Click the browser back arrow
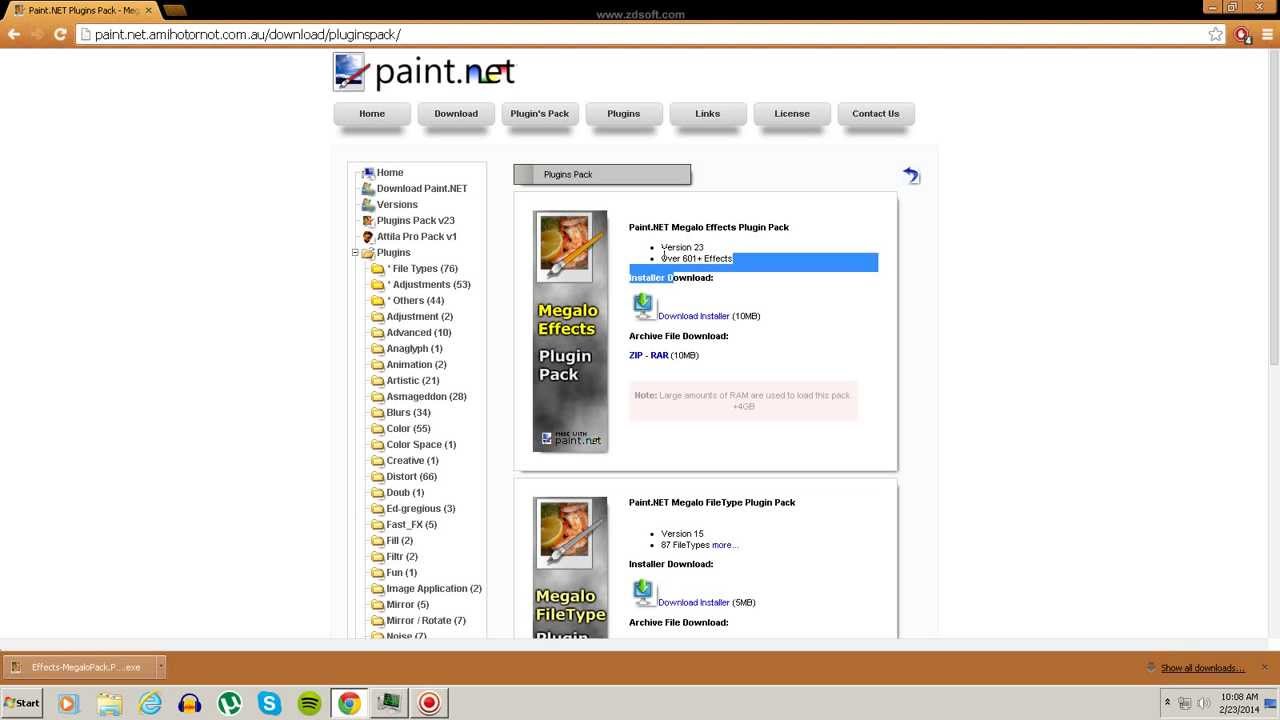This screenshot has height=720, width=1280. [x=14, y=34]
